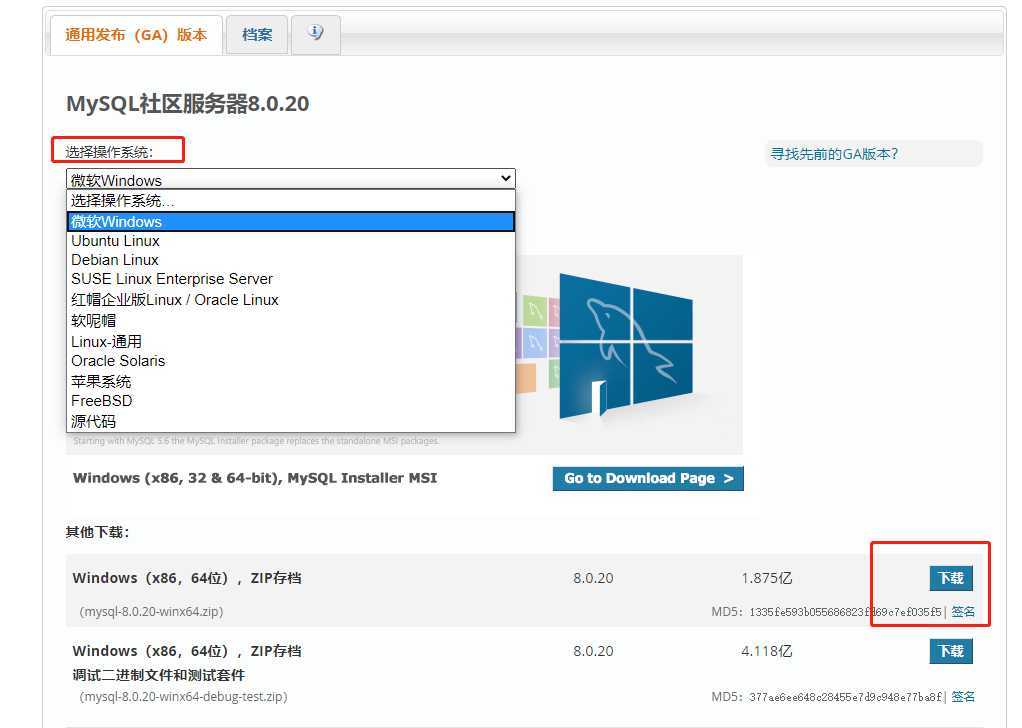Image resolution: width=1022 pixels, height=728 pixels.
Task: Open 寻找先前的GA版本? link
Action: pyautogui.click(x=834, y=154)
